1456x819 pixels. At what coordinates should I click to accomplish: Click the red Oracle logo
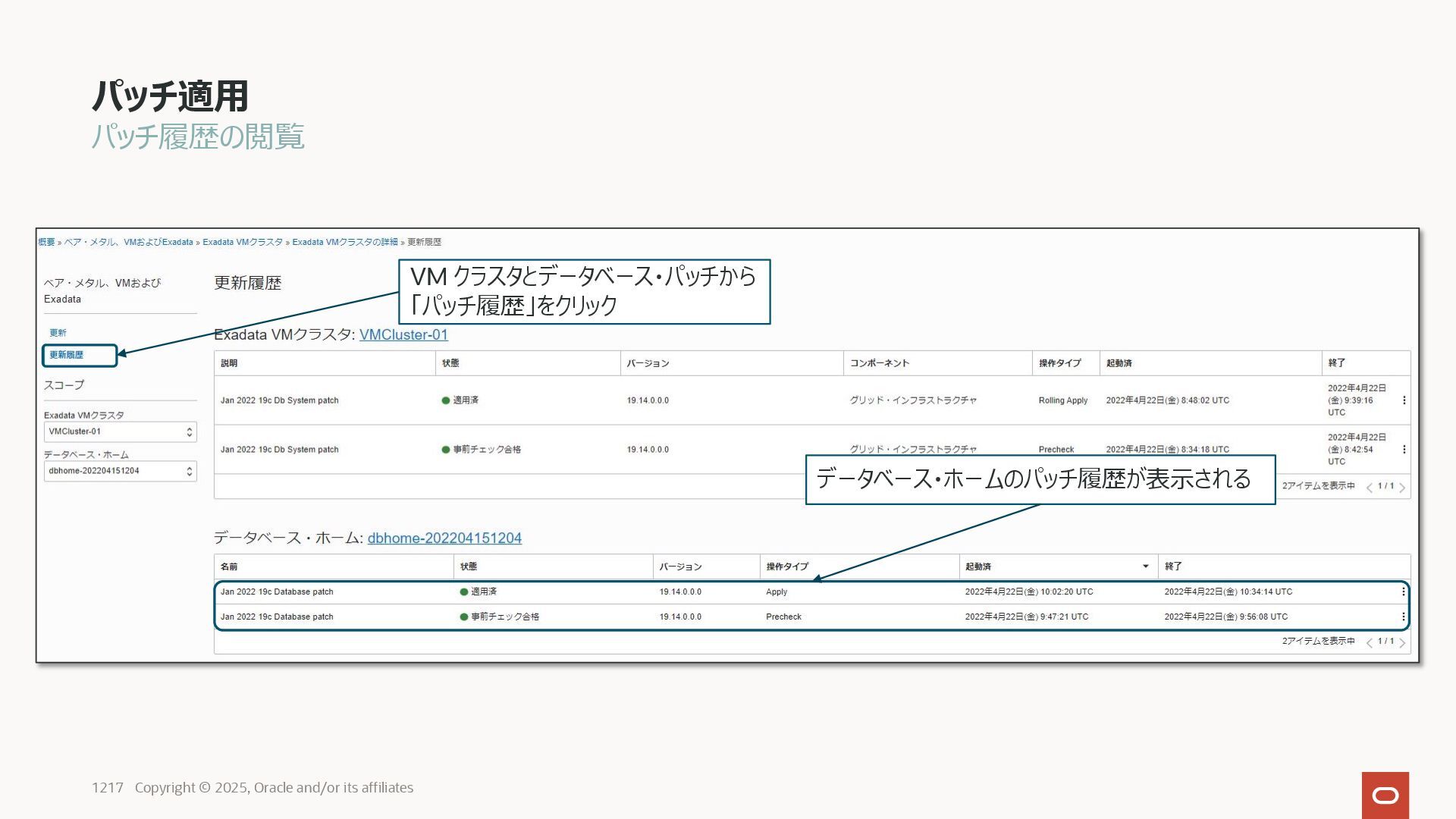(x=1385, y=795)
